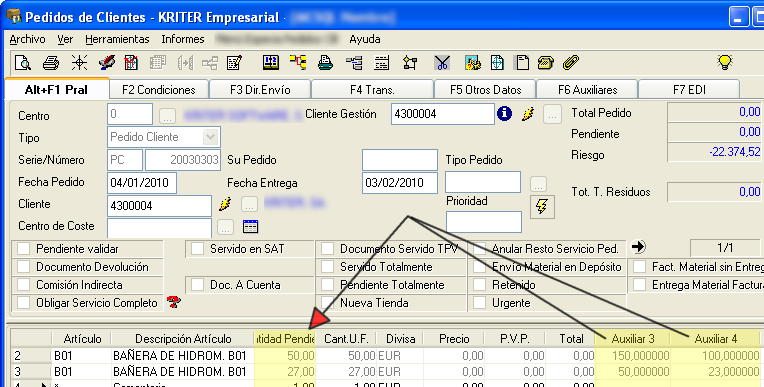Viewport: 764px width, 387px height.
Task: Open the Informes menu
Action: [x=183, y=39]
